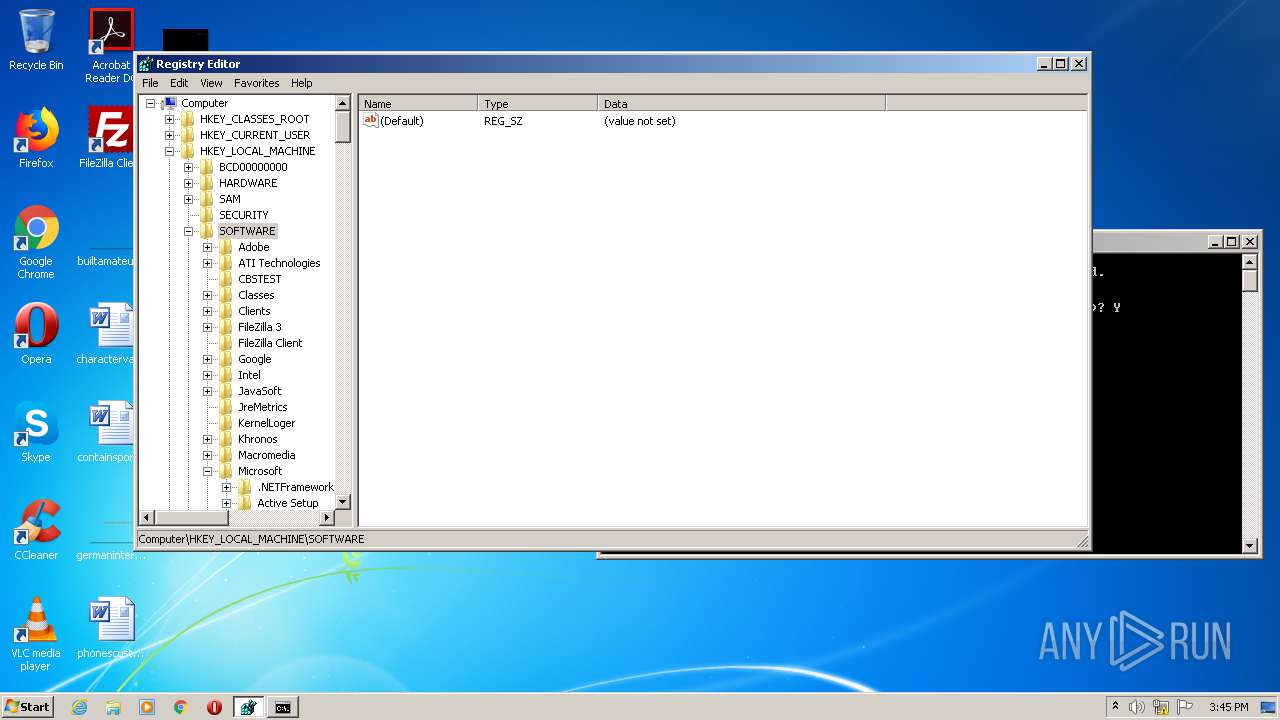This screenshot has height=720, width=1280.
Task: Open Opera browser desktop icon
Action: coord(36,334)
